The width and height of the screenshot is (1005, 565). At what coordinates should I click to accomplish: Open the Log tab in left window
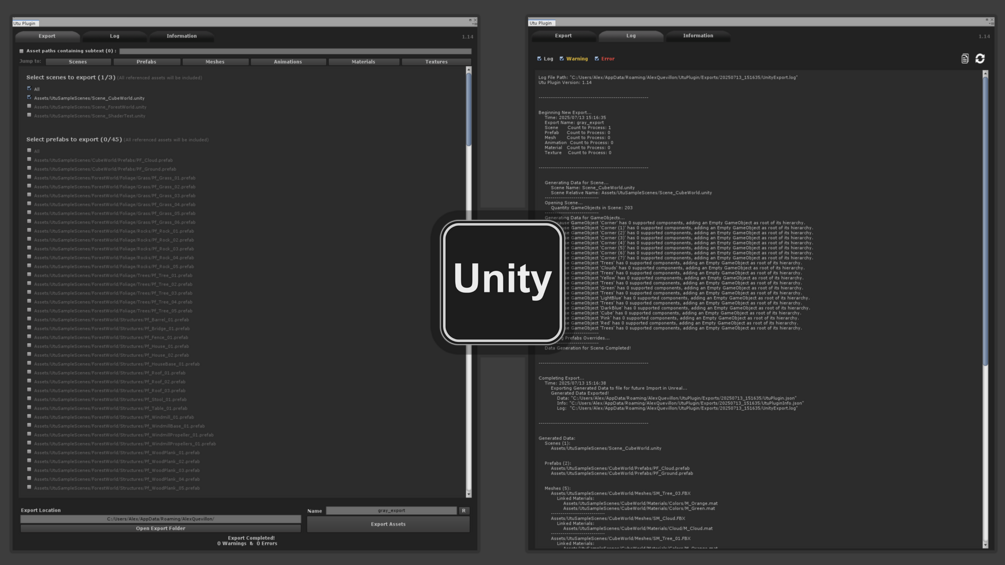pos(115,37)
